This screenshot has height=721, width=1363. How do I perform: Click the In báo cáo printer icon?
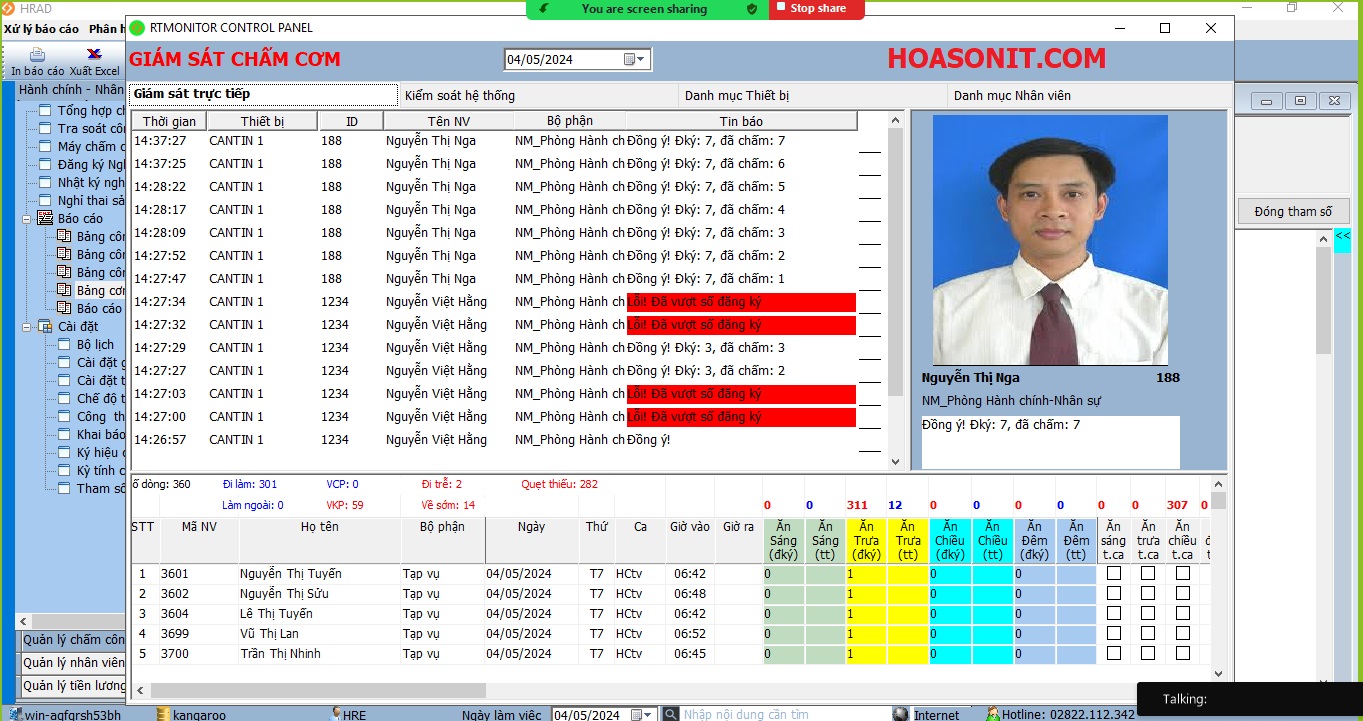coord(37,54)
